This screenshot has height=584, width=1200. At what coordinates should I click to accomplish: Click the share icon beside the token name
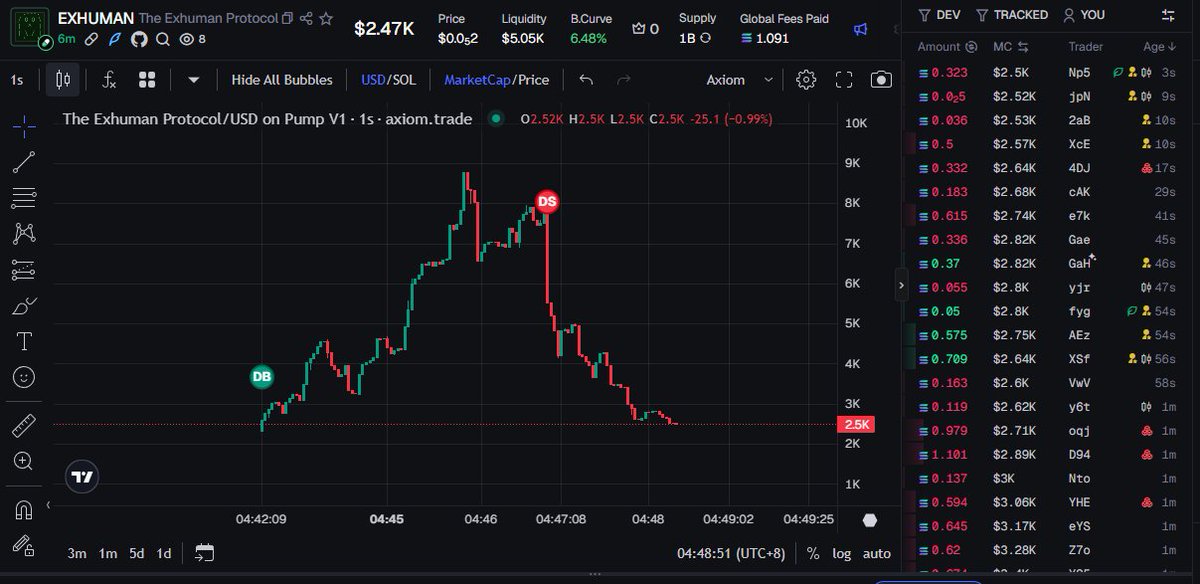tap(306, 19)
